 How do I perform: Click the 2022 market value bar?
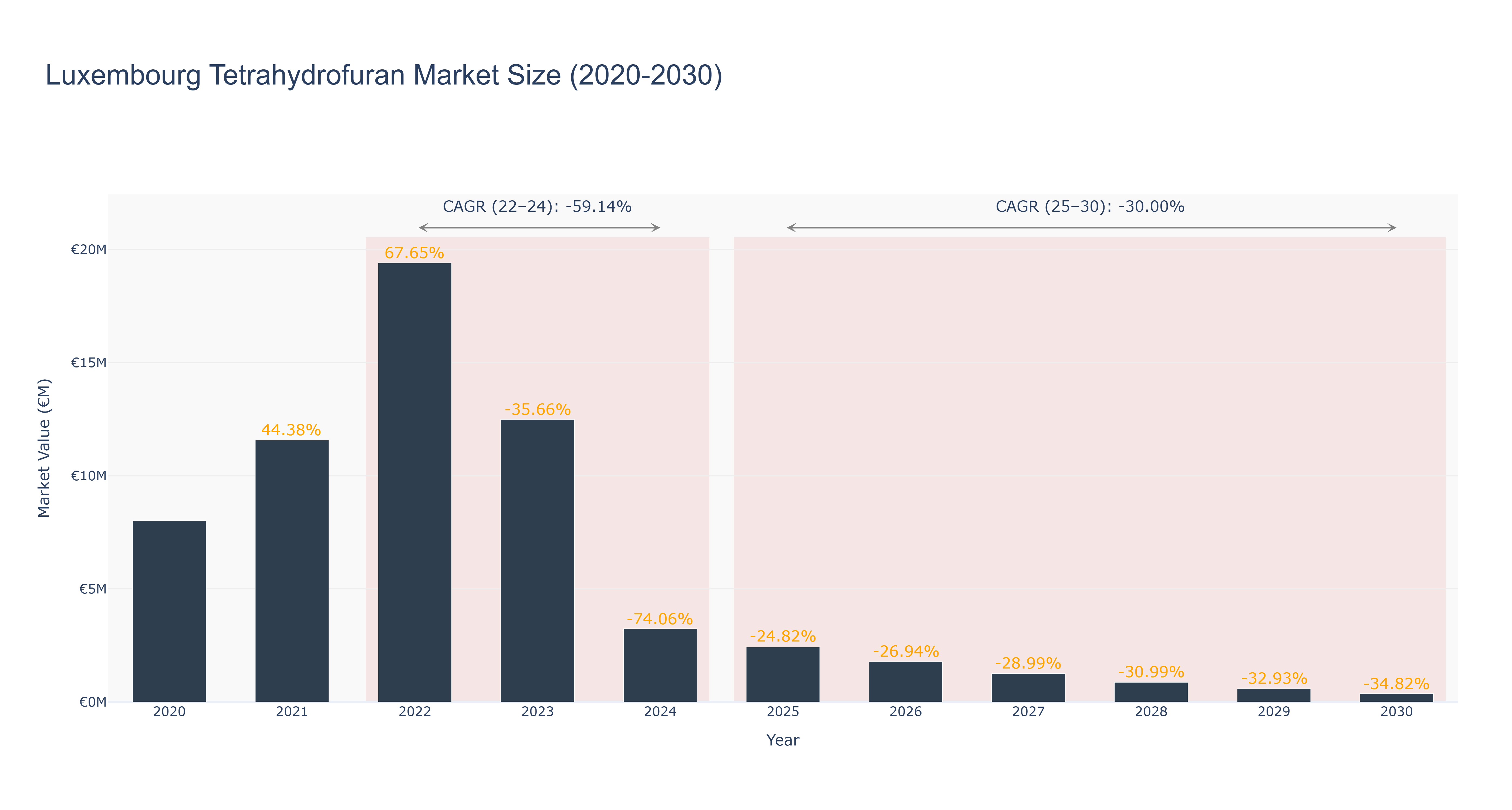414,482
